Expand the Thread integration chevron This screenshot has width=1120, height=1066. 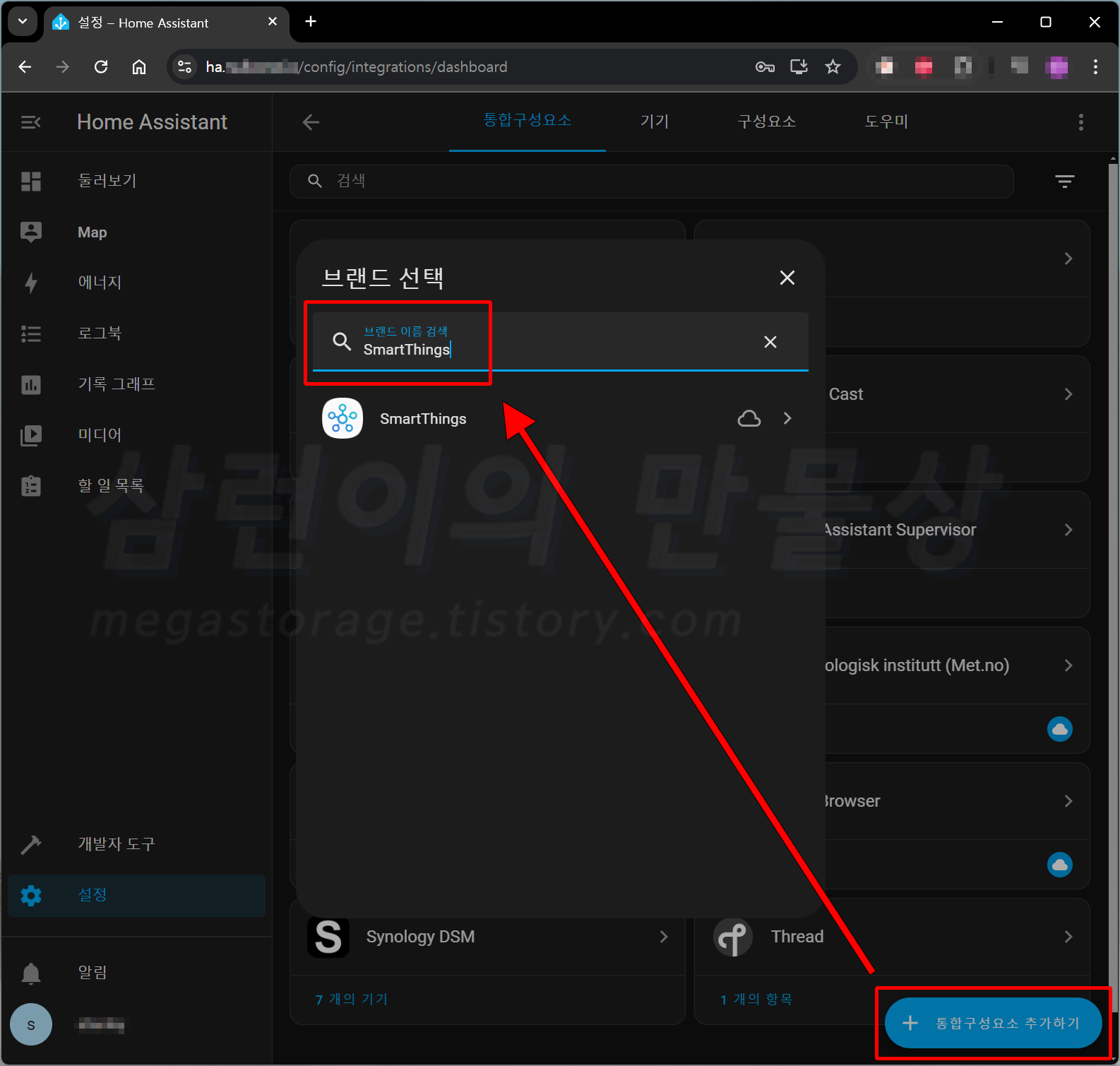point(1068,937)
